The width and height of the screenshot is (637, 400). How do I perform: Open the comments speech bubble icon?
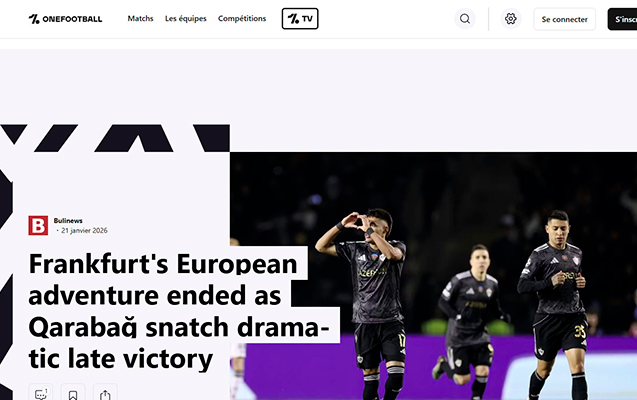click(41, 394)
